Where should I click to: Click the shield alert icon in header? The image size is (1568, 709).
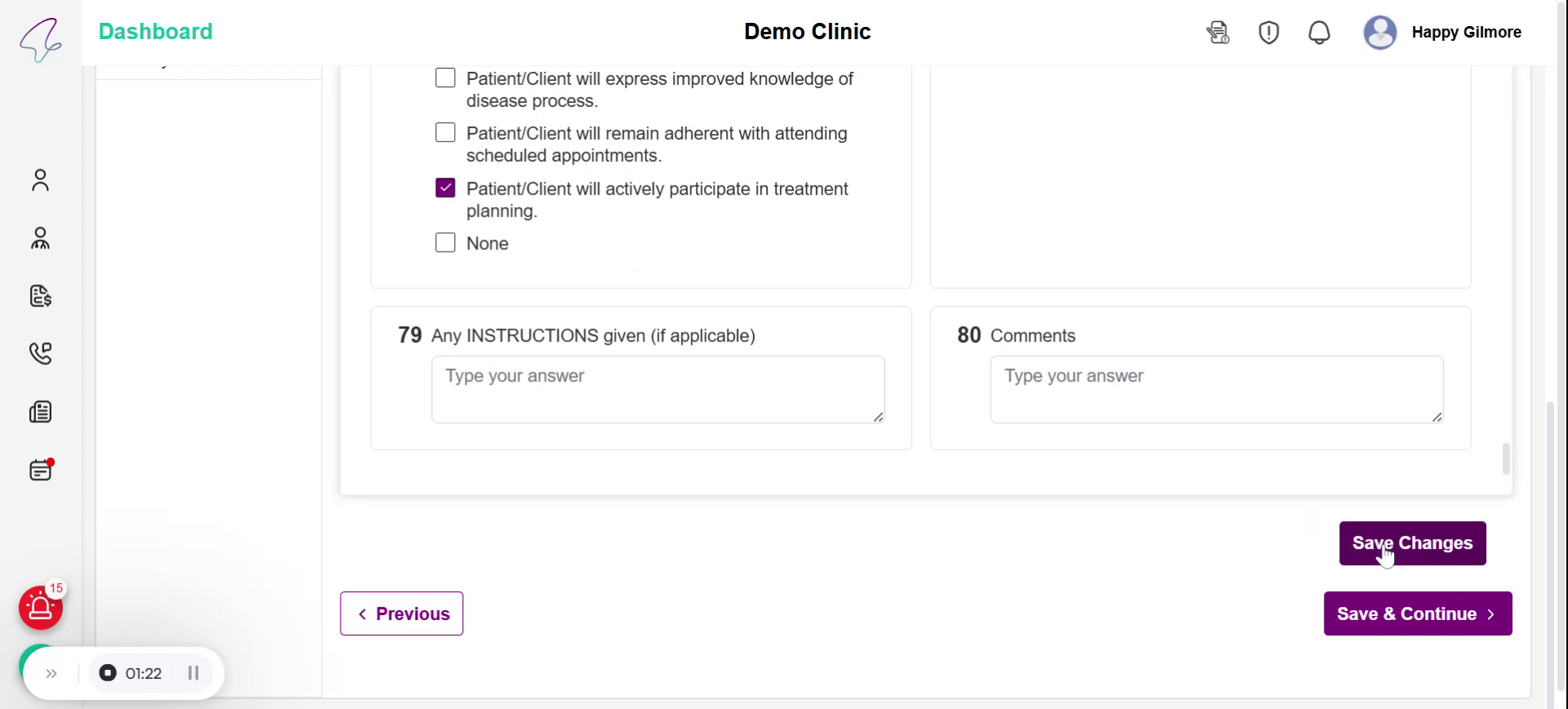pos(1268,33)
